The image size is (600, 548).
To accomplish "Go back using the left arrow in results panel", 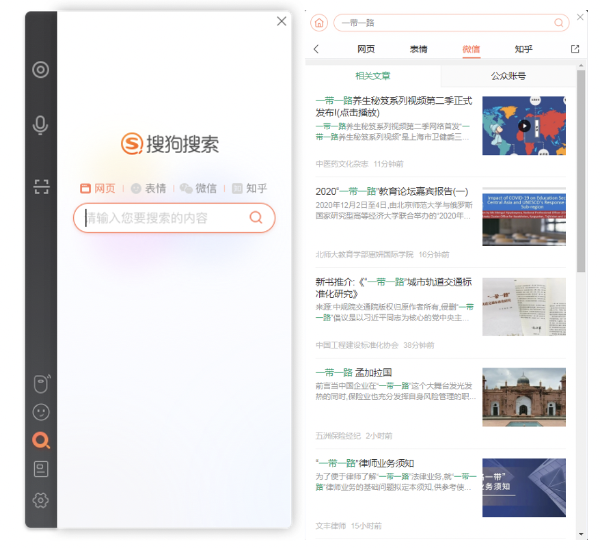I will 316,49.
